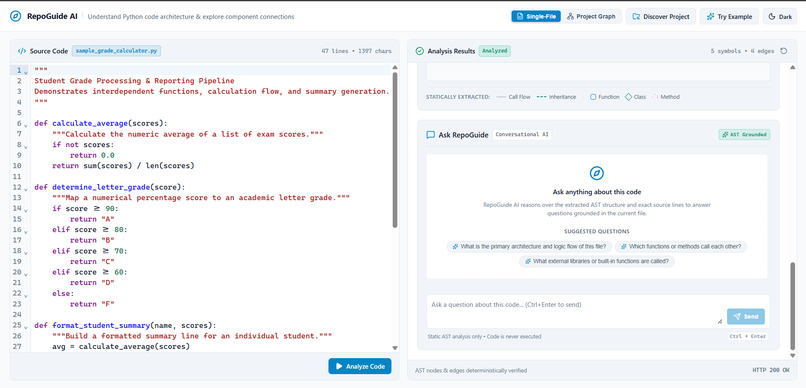Click the code editor vertical scrollbar thumb
This screenshot has height=388, width=806.
point(395,150)
